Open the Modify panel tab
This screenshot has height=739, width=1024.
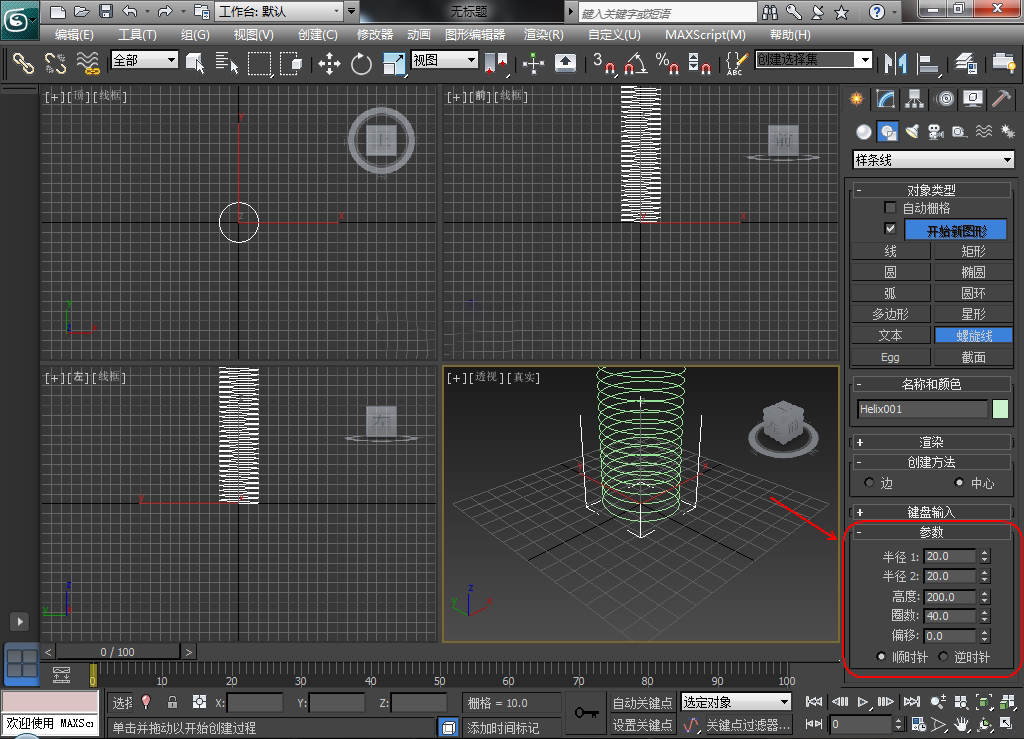[884, 98]
